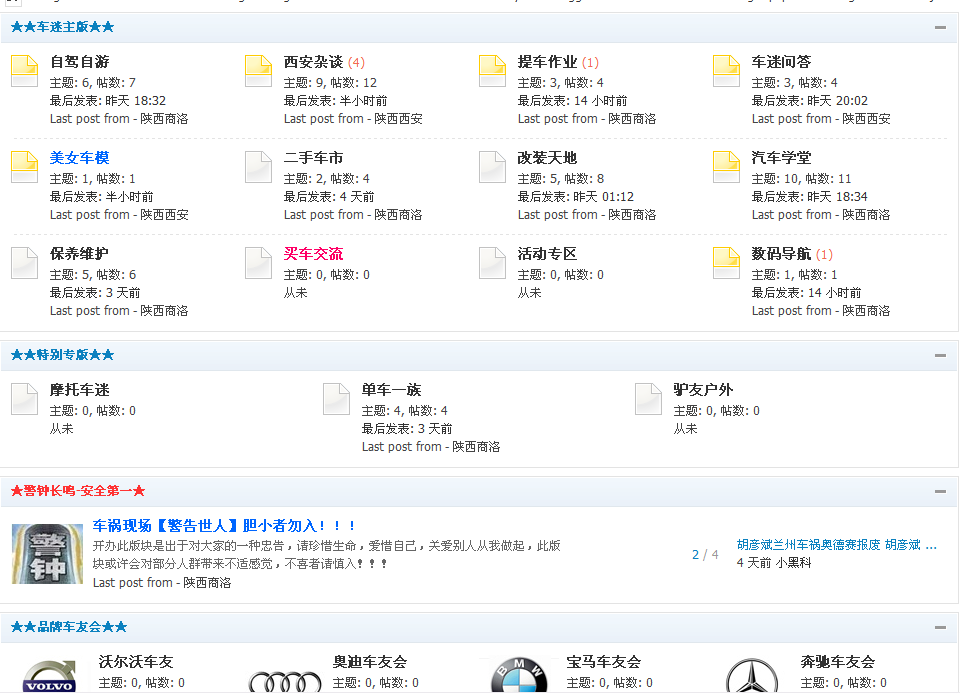
Task: Click 最后发表: 3 天前 under 单车一族
Action: [407, 428]
